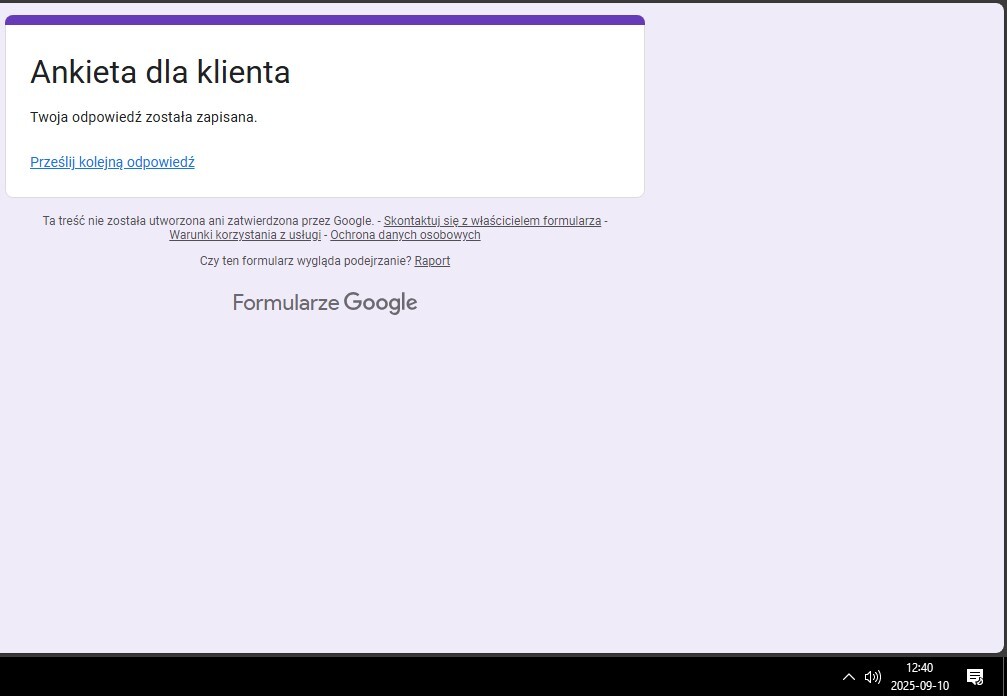This screenshot has width=1007, height=696.
Task: Click the 'Ankieta dla klienta' form title
Action: (160, 72)
